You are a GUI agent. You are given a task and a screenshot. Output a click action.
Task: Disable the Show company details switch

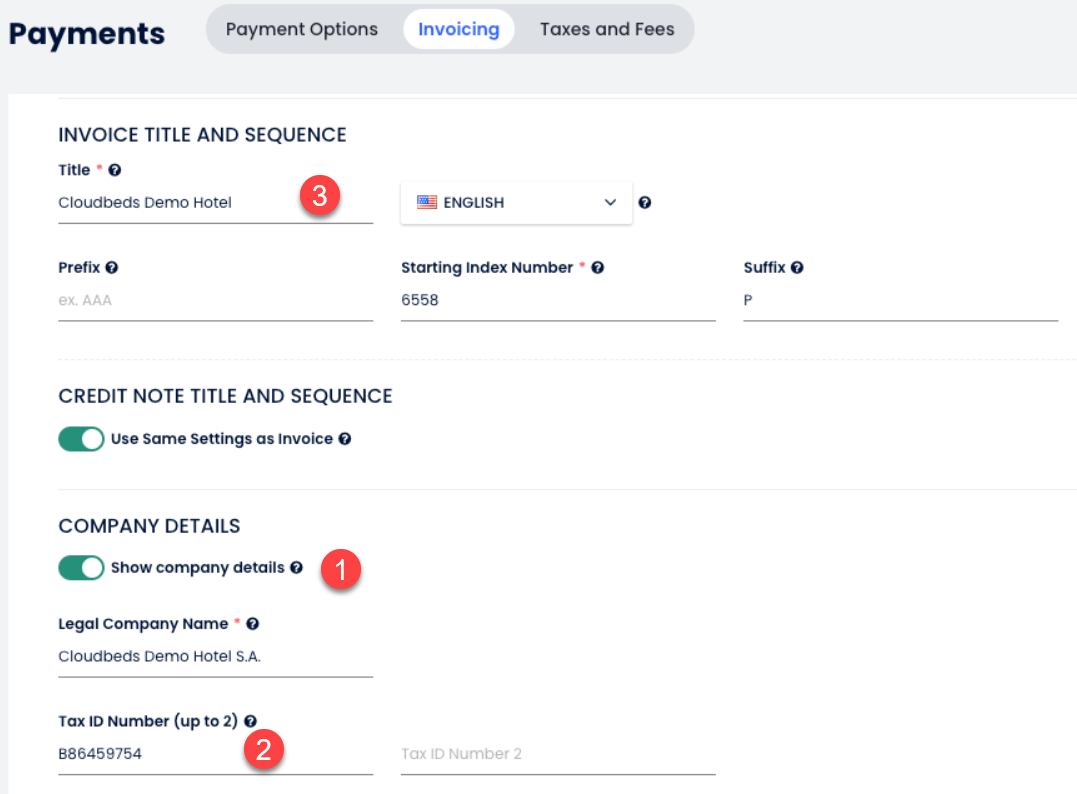coord(81,568)
